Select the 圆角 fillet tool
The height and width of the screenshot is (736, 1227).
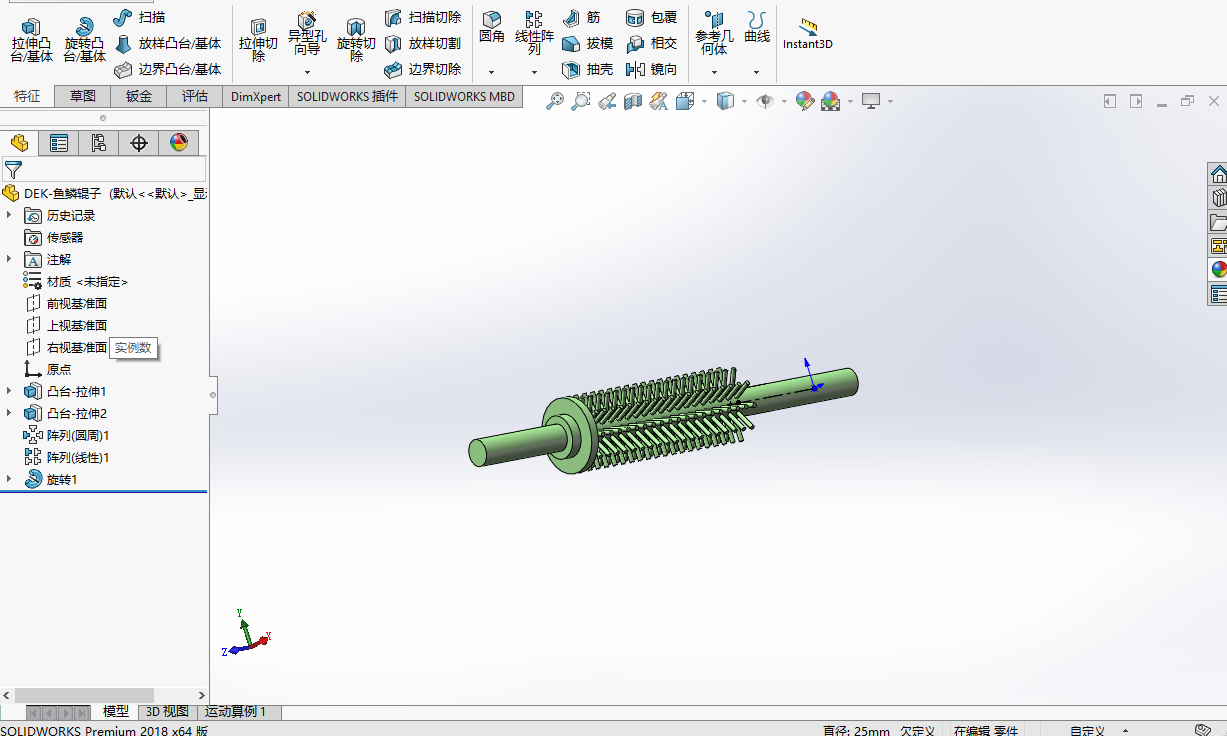[491, 28]
